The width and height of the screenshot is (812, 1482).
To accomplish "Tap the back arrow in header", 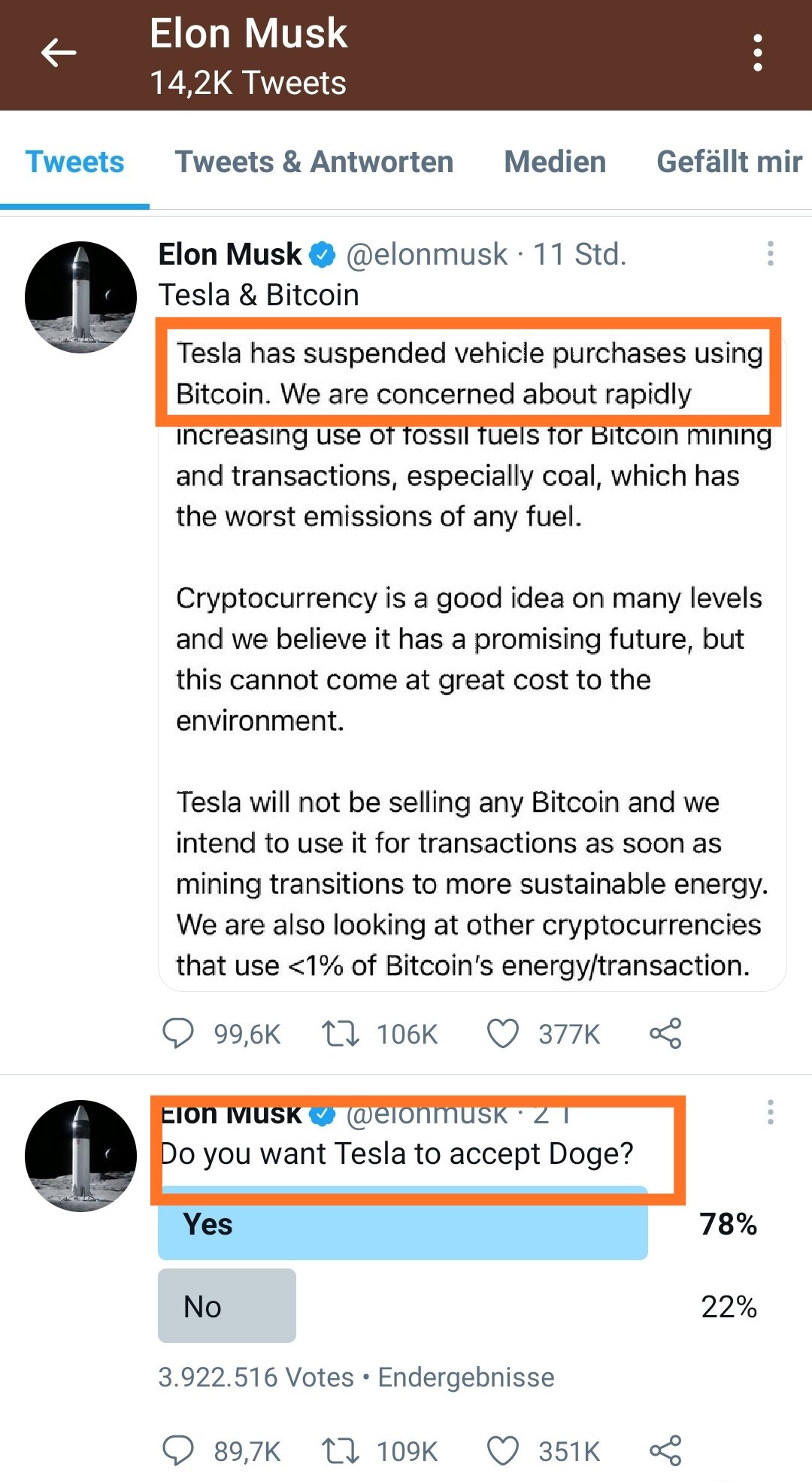I will (59, 53).
